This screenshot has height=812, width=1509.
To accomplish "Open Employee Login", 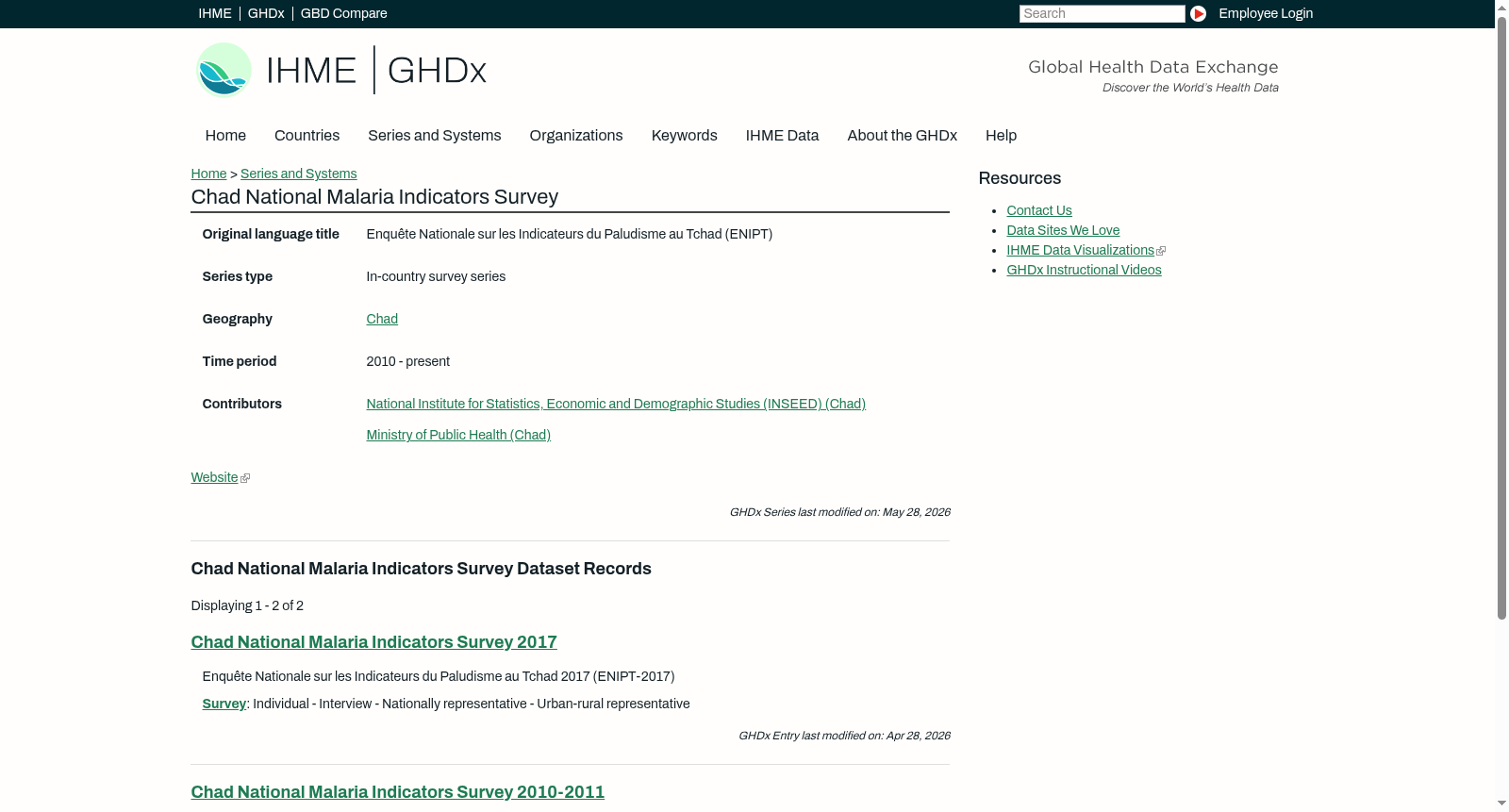I will click(x=1266, y=13).
